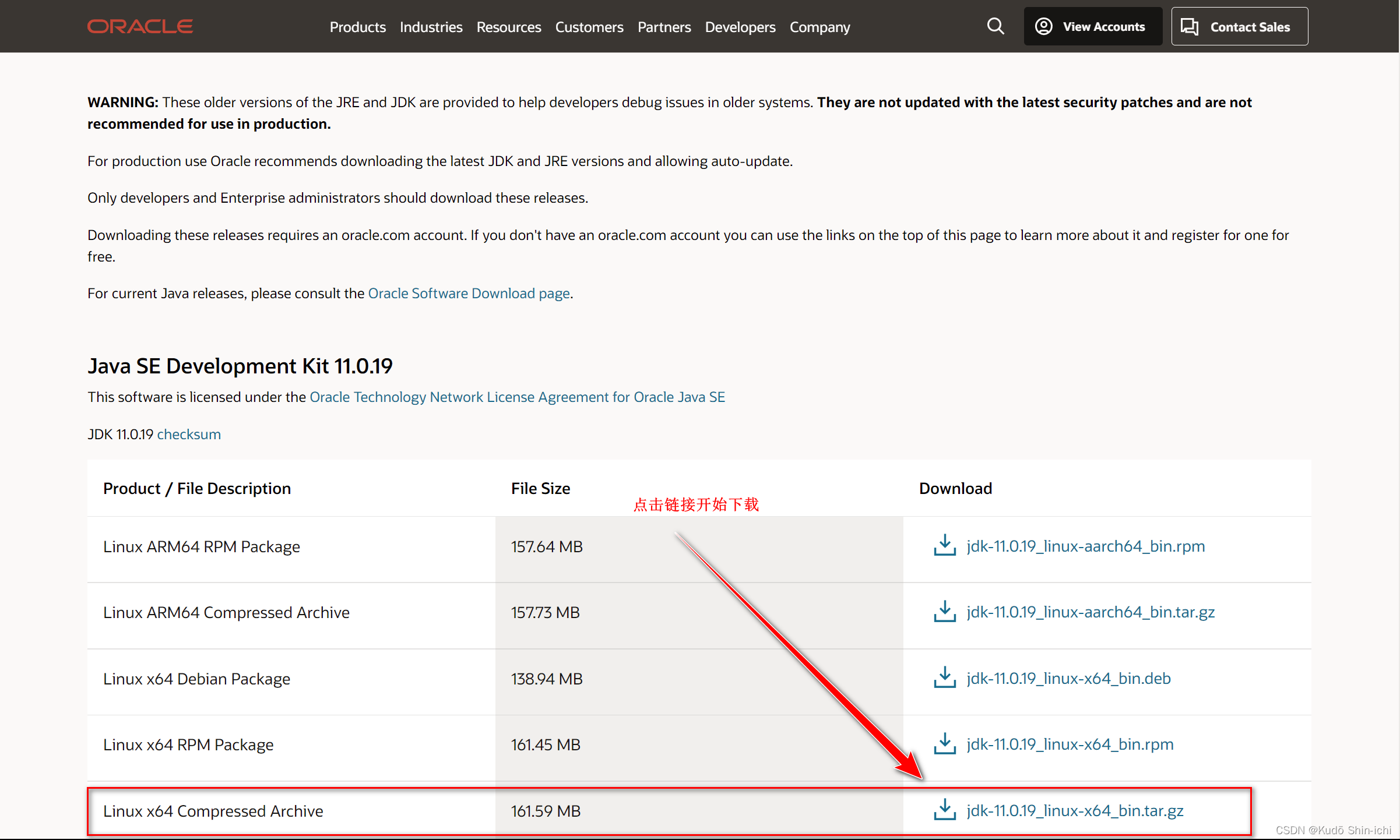Open the Oracle Technology Network License Agreement link
This screenshot has width=1400, height=840.
point(517,397)
